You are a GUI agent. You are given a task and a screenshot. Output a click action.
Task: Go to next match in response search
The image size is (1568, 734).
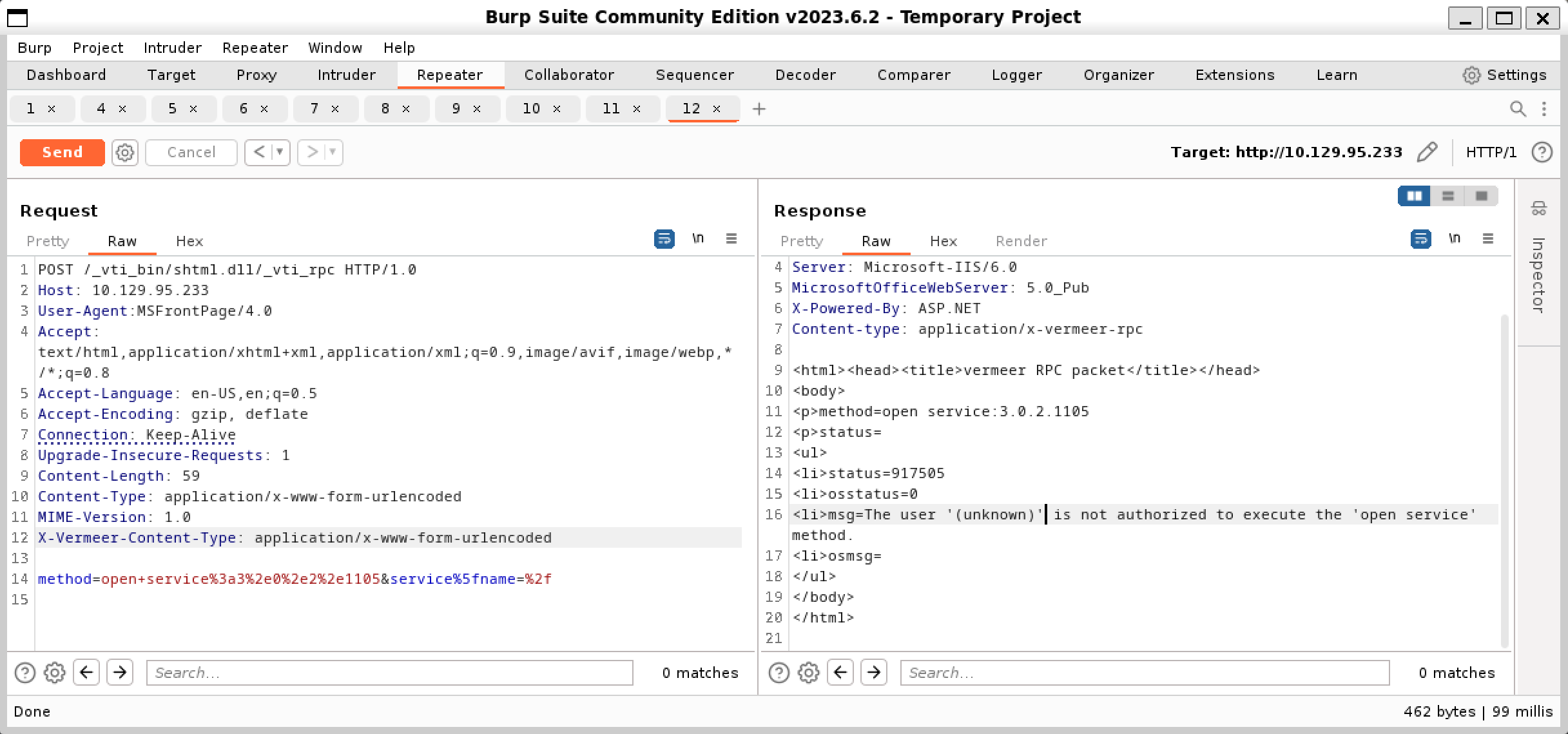tap(873, 673)
